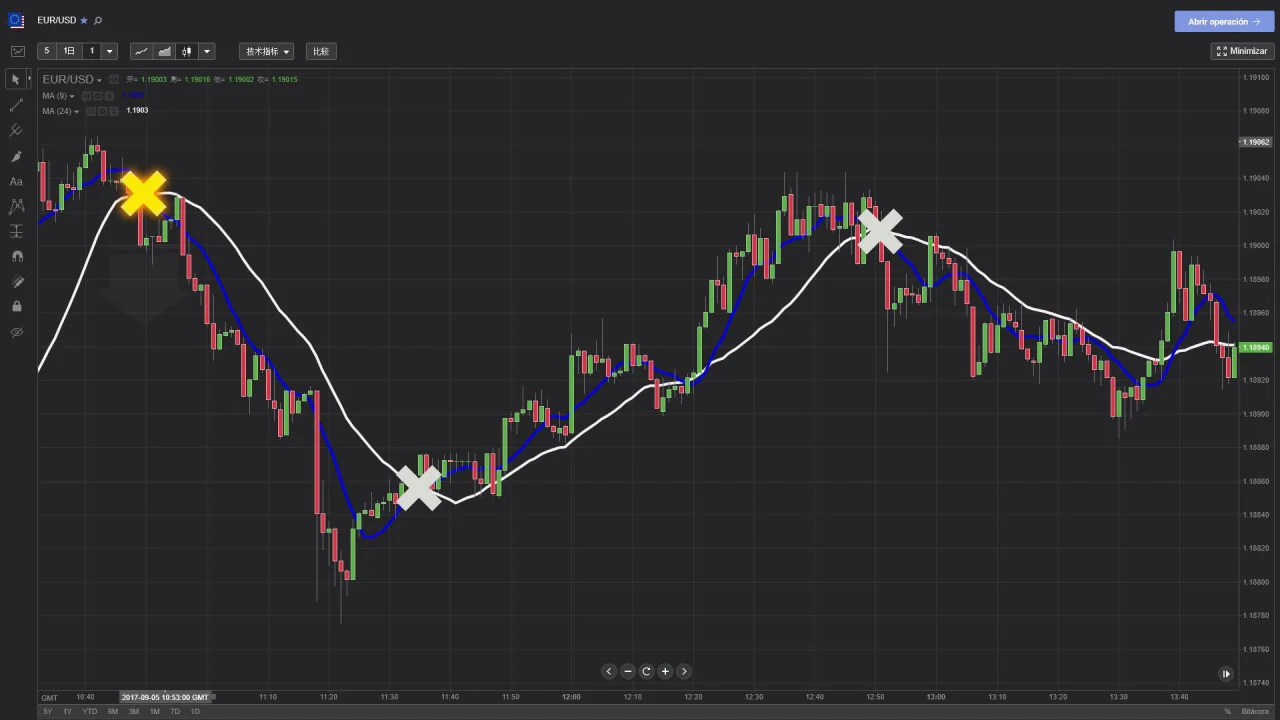Select the 1日 interval button
1280x720 pixels.
(x=69, y=51)
